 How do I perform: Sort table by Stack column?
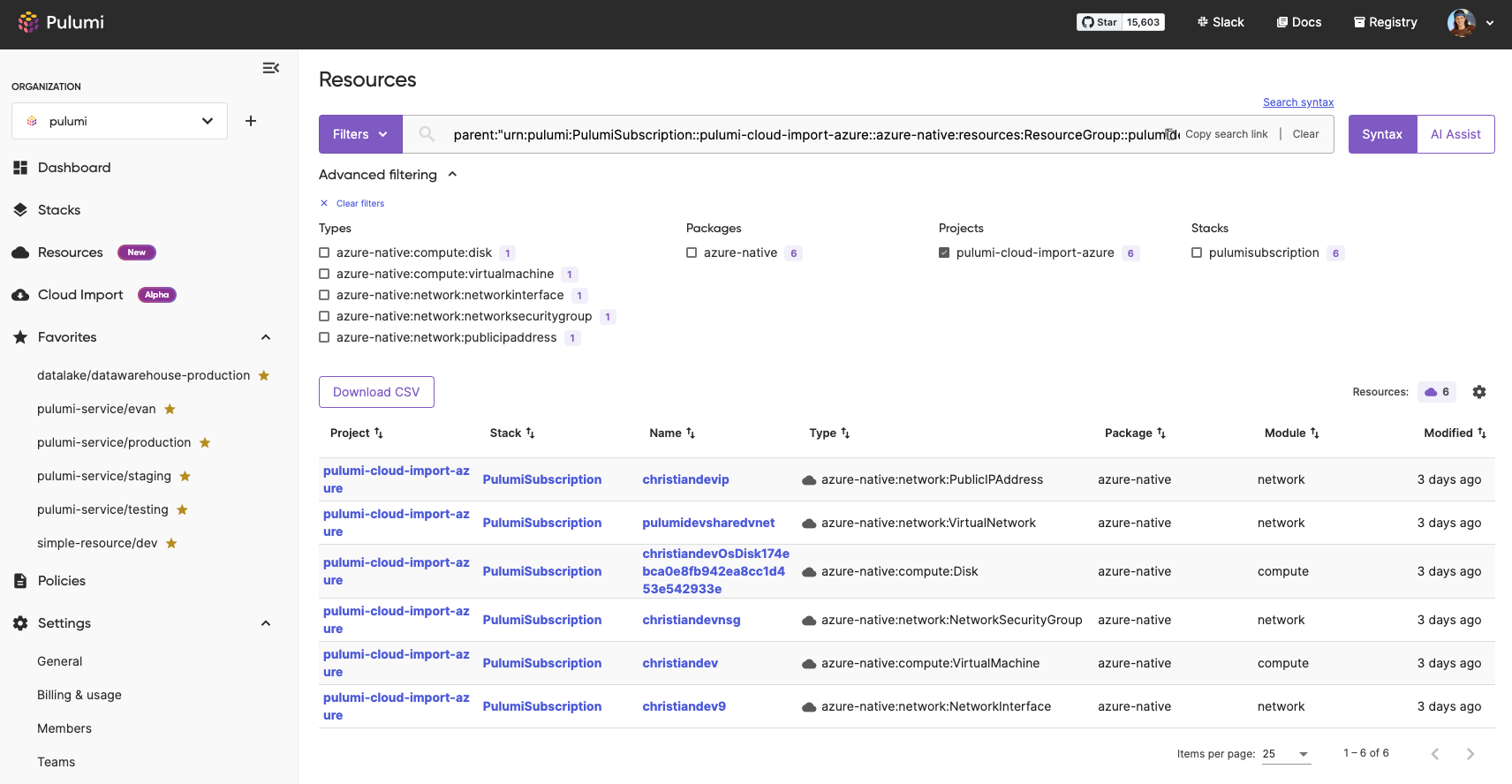pyautogui.click(x=512, y=433)
